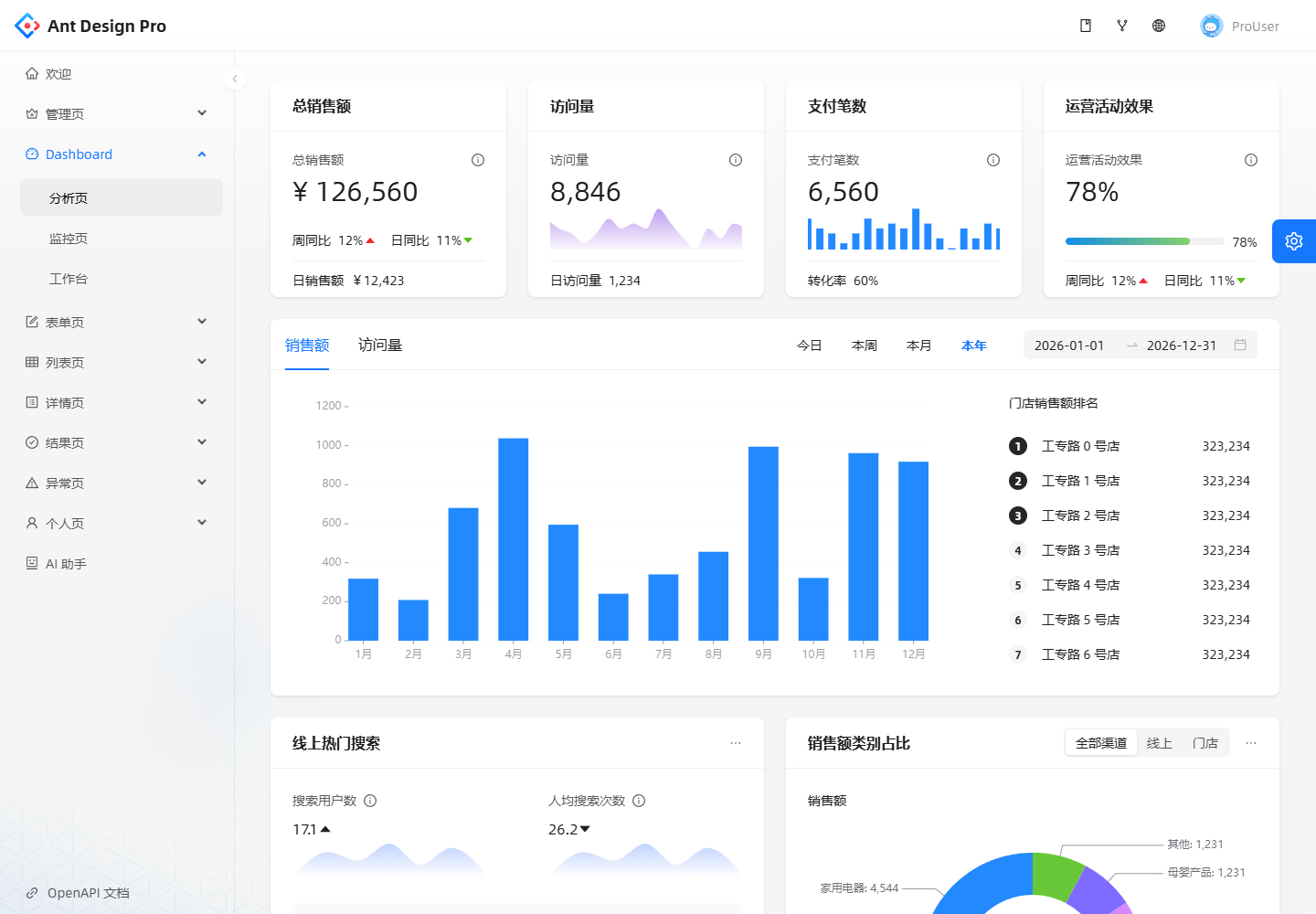
Task: Select 全部渠道 channel option
Action: pos(1101,743)
